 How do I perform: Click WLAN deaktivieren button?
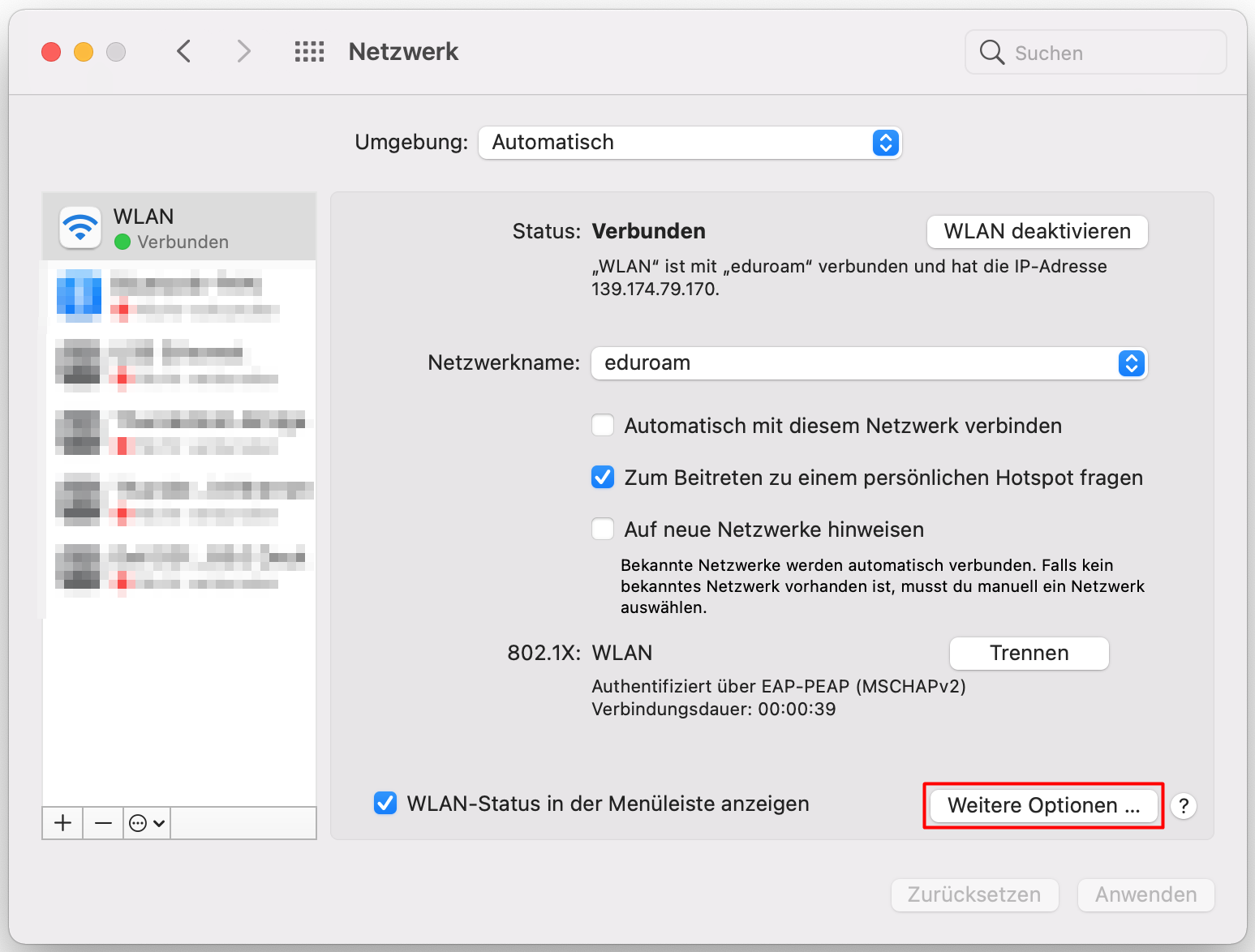point(1037,232)
